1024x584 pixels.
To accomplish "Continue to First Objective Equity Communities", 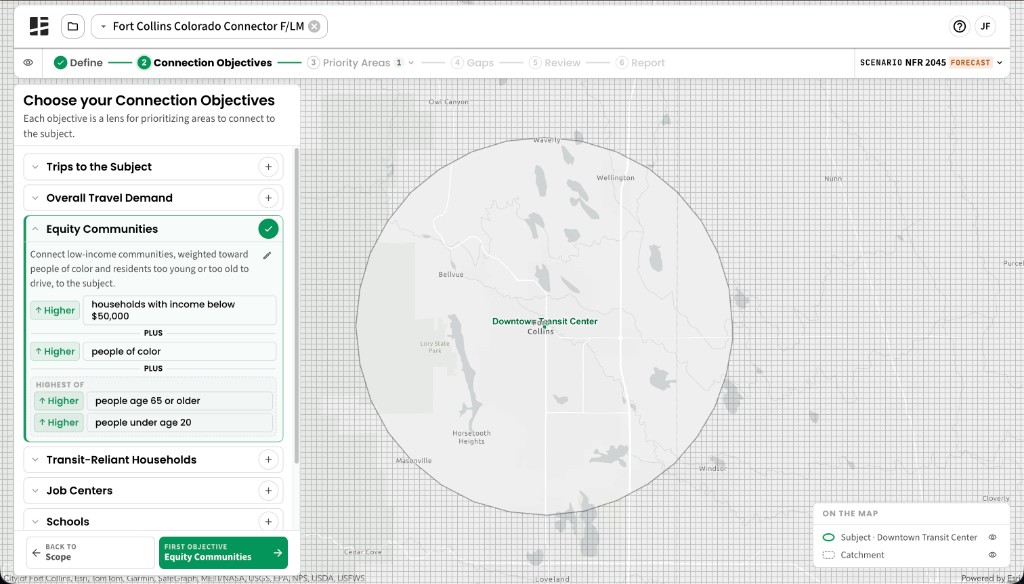I will [223, 553].
